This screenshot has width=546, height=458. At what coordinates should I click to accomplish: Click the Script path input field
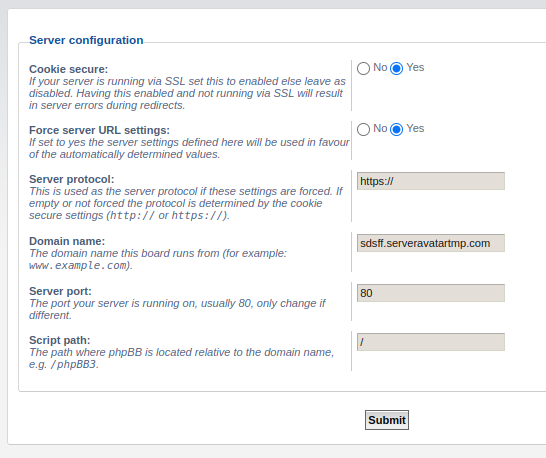point(431,342)
